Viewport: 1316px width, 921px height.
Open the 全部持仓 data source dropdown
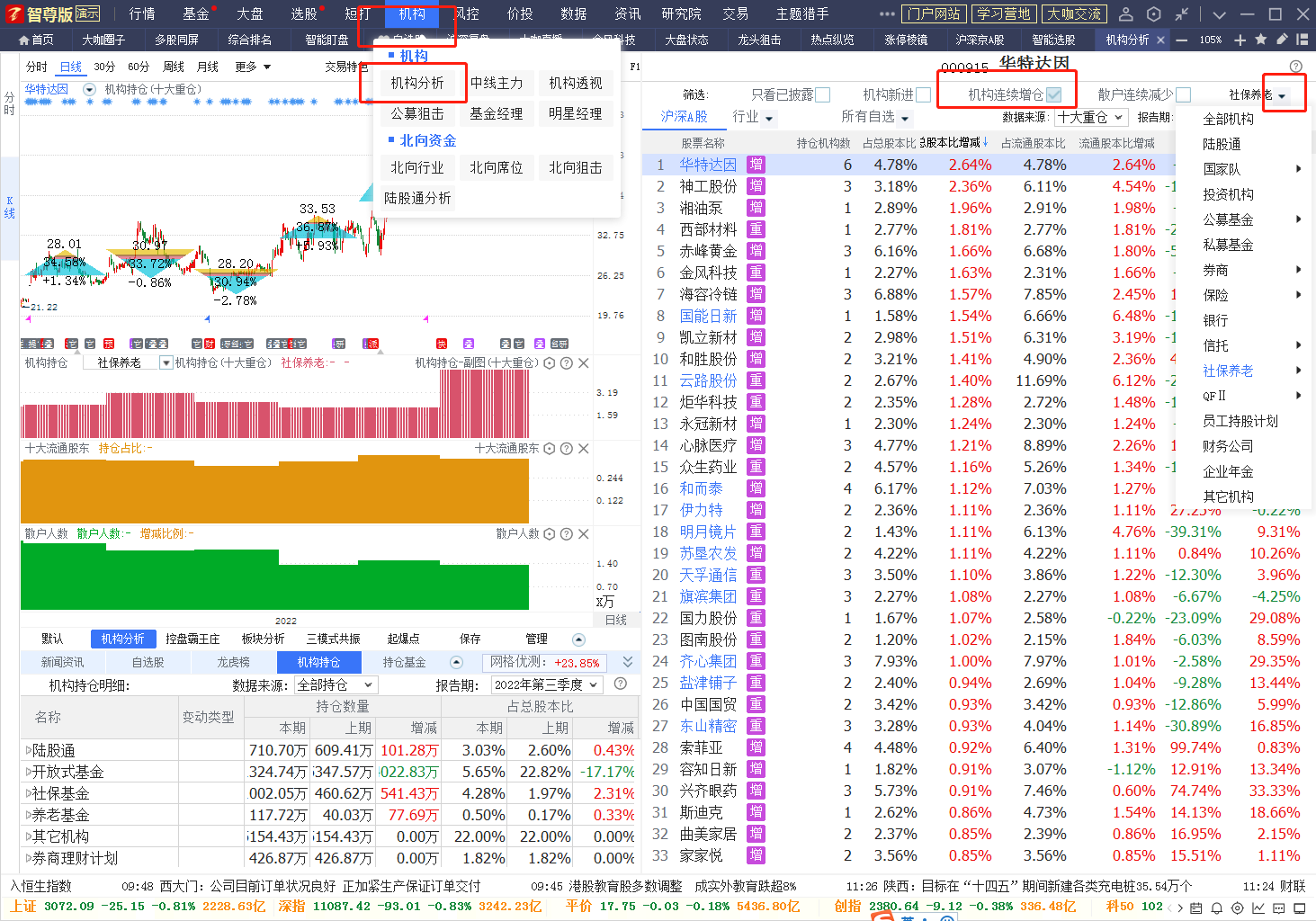pyautogui.click(x=336, y=684)
